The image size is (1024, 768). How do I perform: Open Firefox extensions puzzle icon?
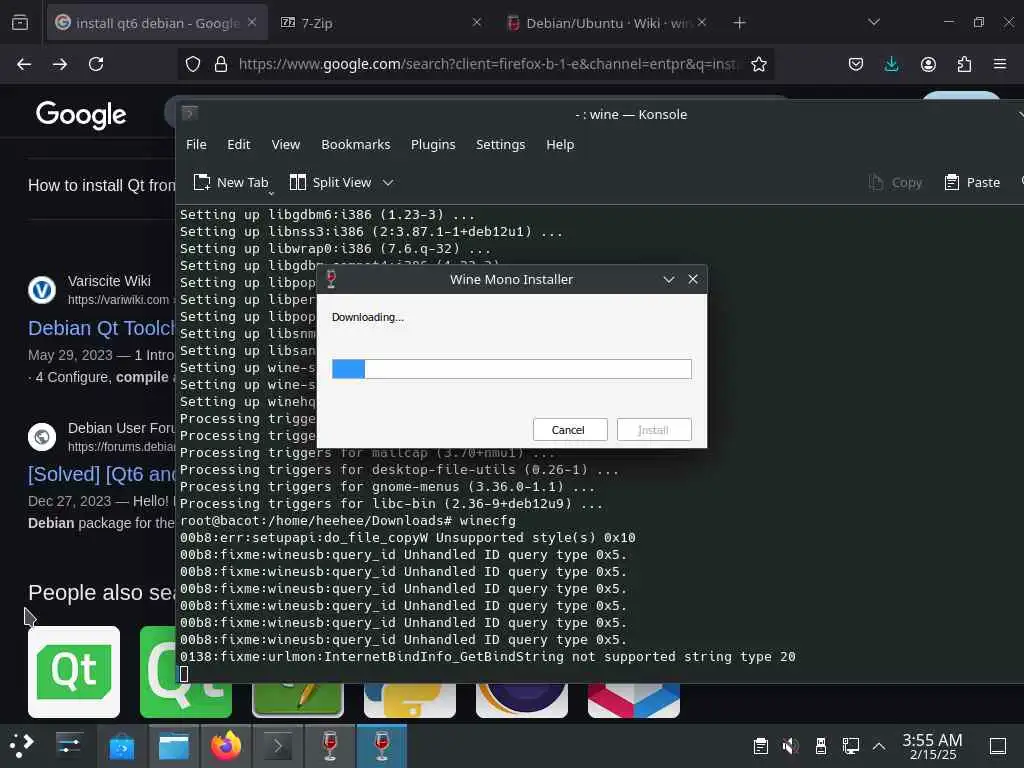(x=964, y=64)
